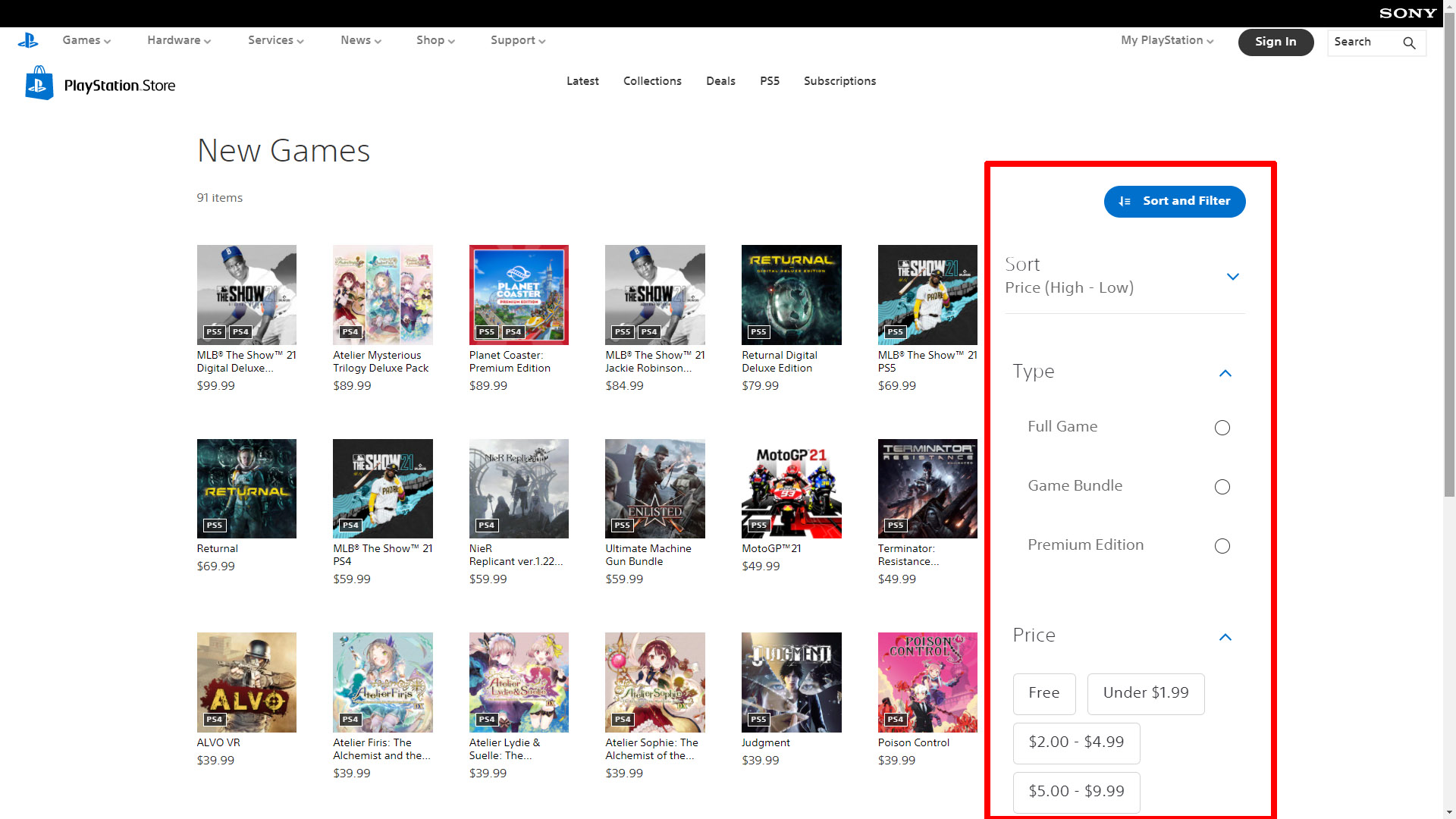Filter by $5.00 - $9.99 price range
The width and height of the screenshot is (1456, 819).
click(x=1076, y=792)
